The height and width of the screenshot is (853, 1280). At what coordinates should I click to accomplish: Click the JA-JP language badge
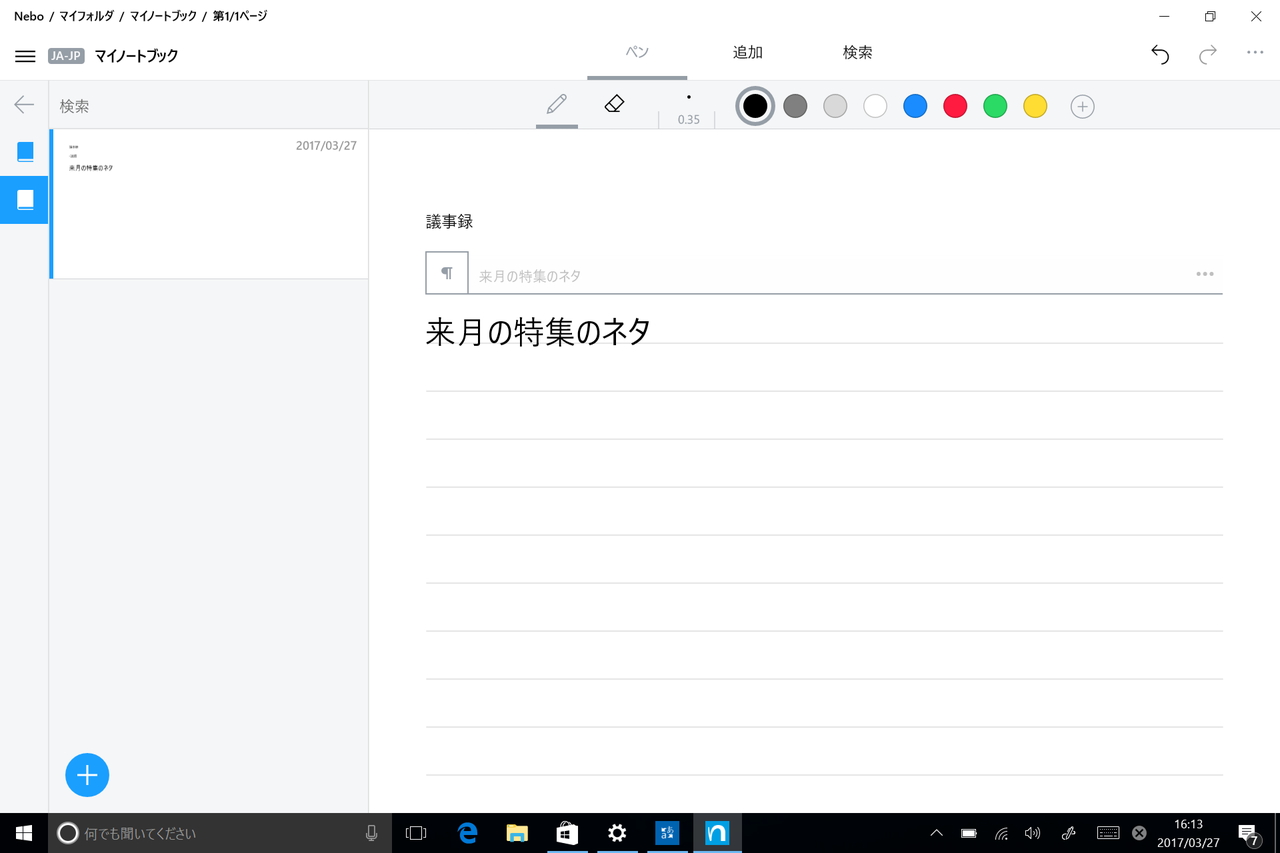(66, 56)
